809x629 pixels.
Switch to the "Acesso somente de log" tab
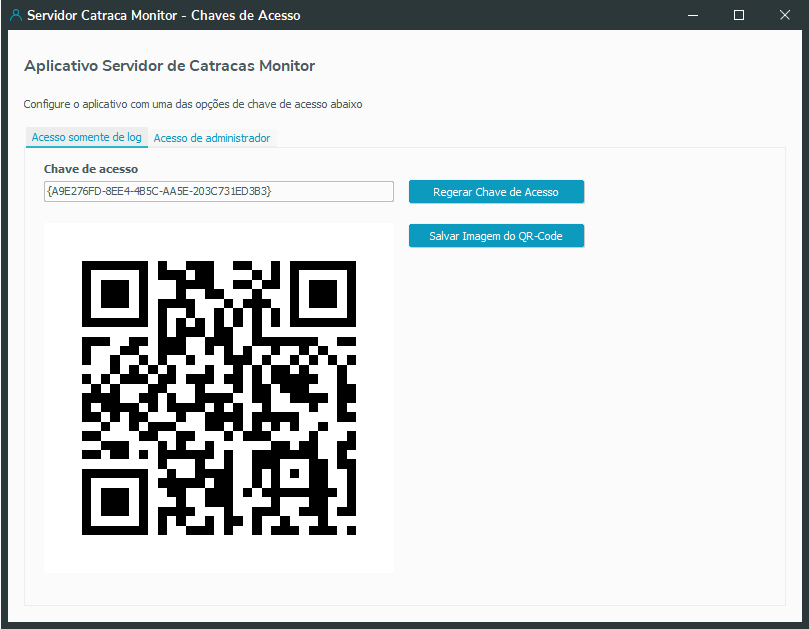(x=87, y=137)
